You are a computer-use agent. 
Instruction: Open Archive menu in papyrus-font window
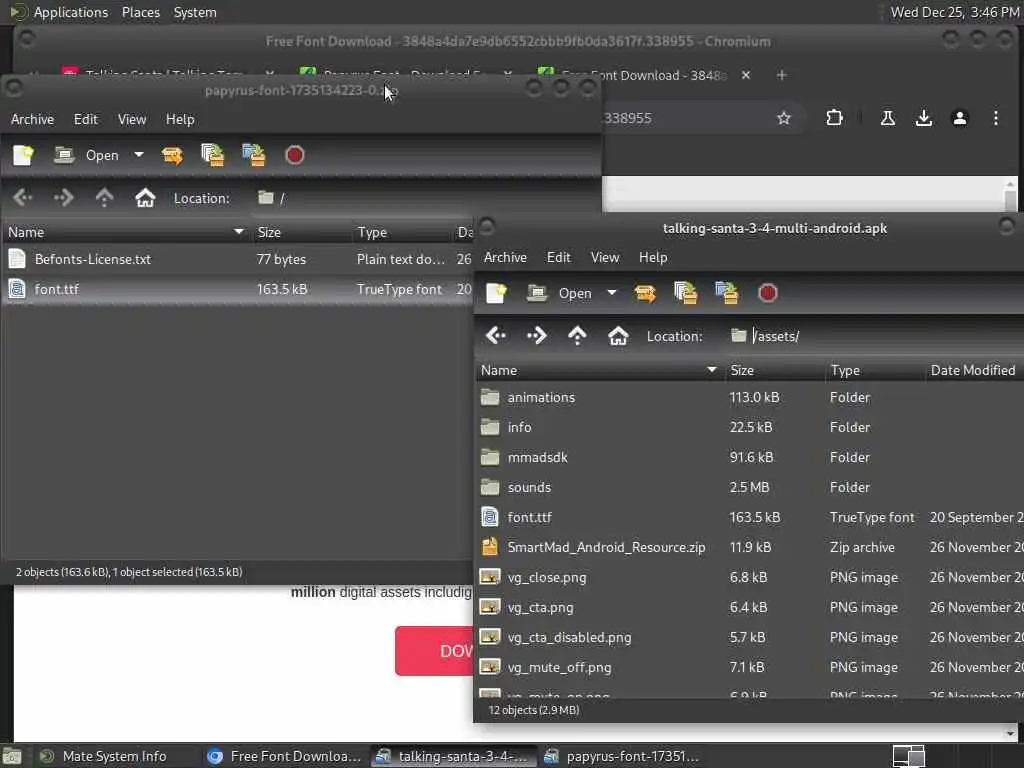(x=32, y=120)
